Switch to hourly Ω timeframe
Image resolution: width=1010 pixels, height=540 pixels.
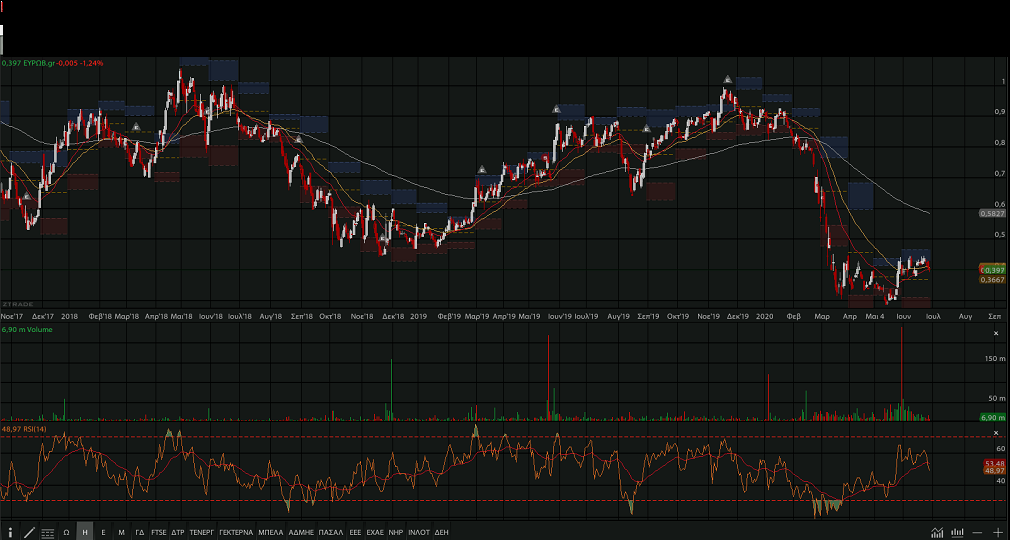66,532
